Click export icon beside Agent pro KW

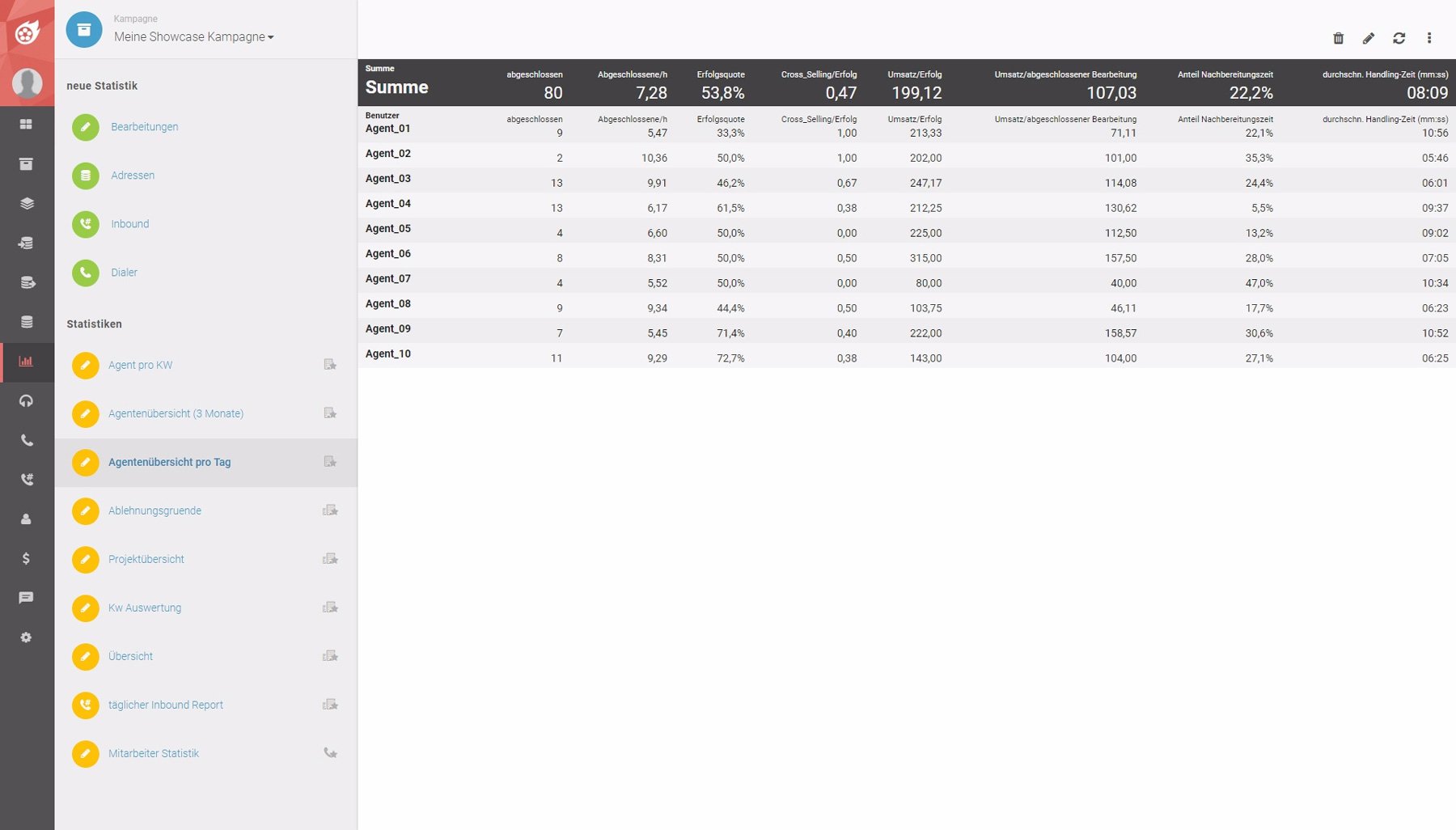(x=330, y=365)
